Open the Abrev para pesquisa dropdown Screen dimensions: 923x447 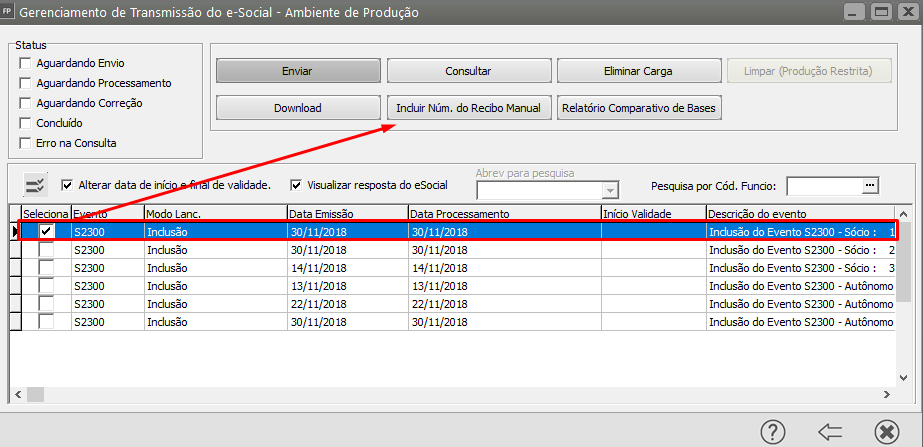[611, 191]
